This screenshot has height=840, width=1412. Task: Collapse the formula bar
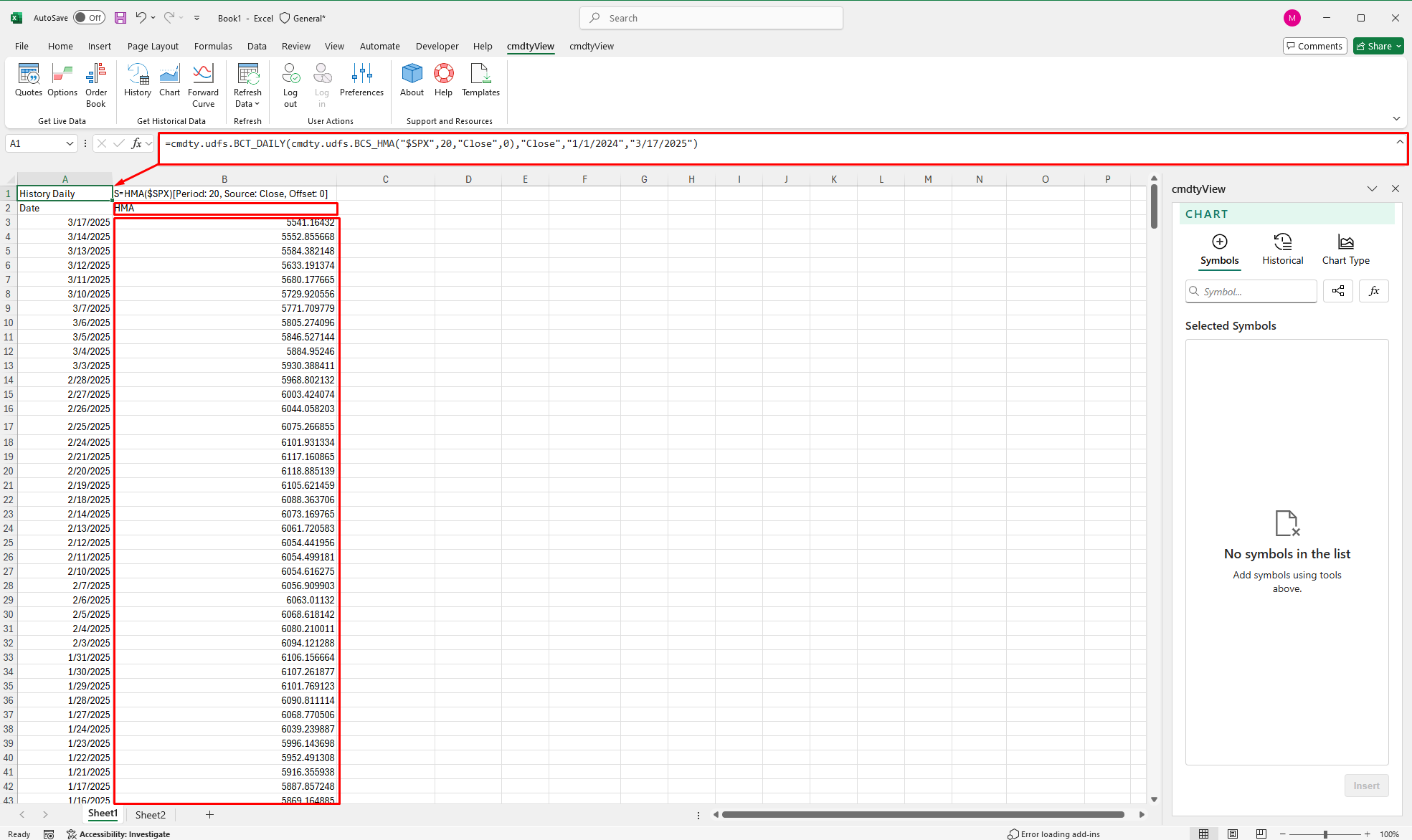tap(1400, 142)
